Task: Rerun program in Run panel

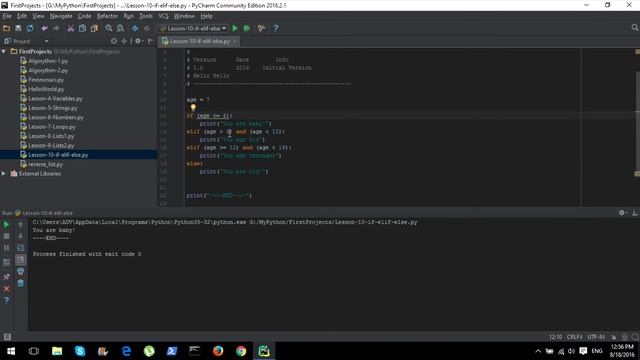Action: (x=6, y=224)
